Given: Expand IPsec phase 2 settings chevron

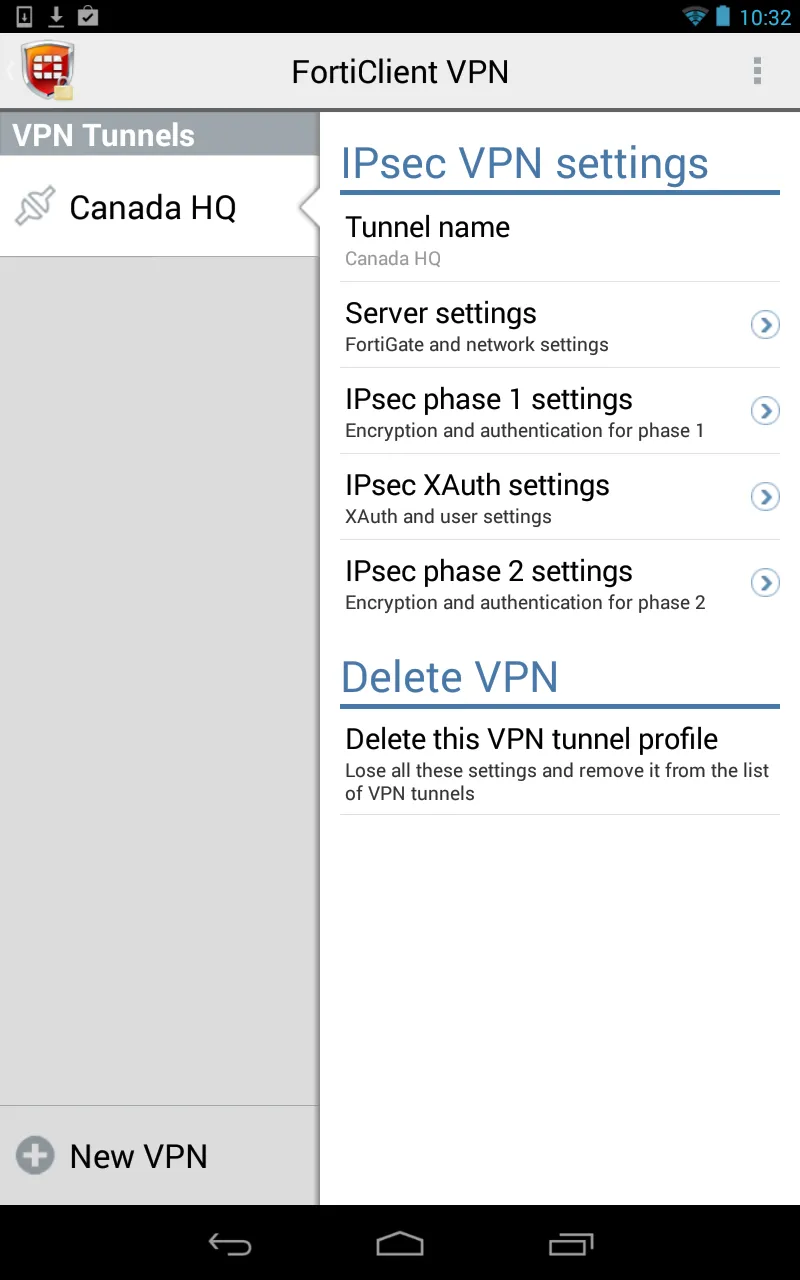Looking at the screenshot, I should (x=765, y=583).
